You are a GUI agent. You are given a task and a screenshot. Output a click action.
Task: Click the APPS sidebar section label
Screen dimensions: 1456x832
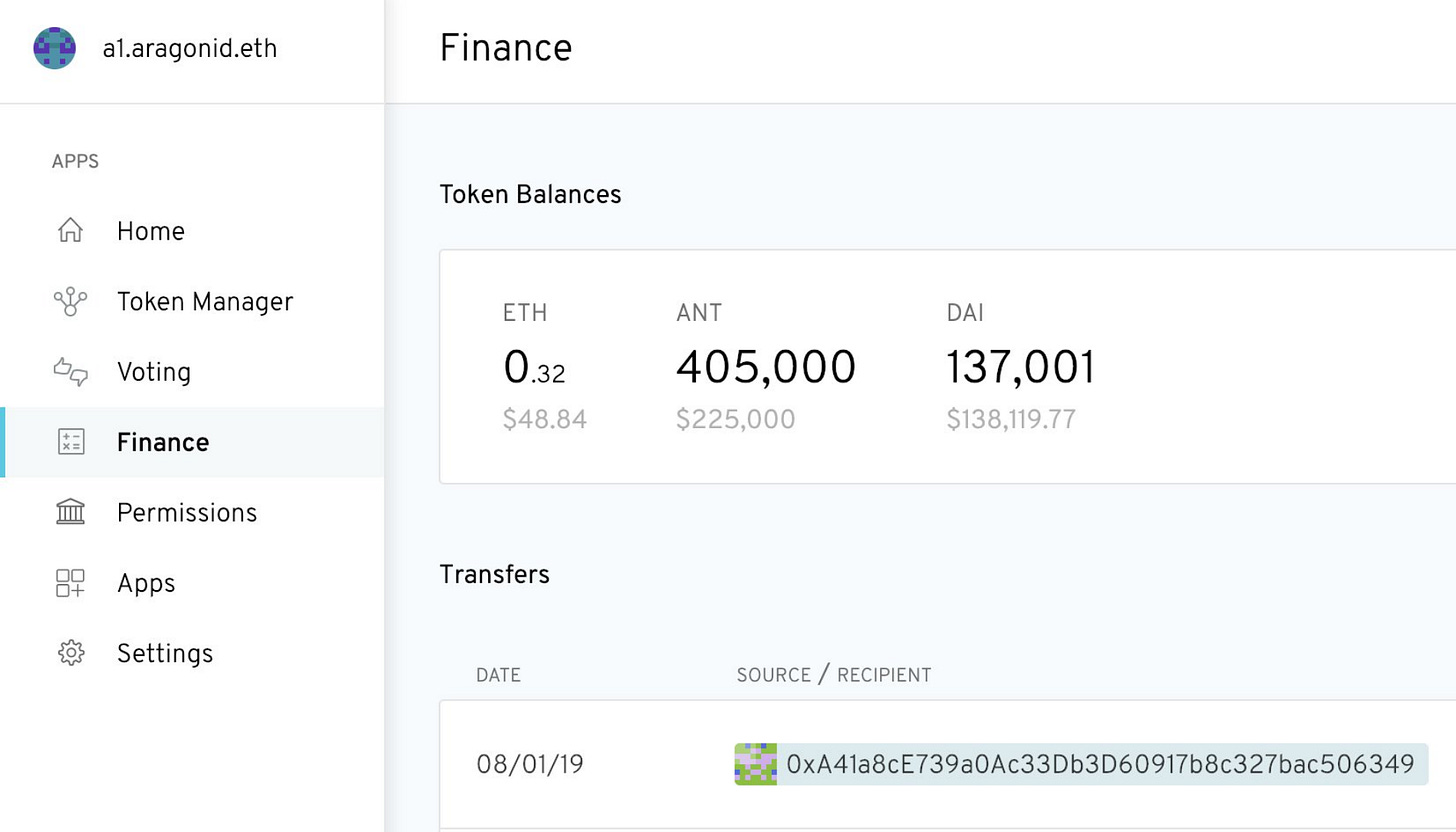pos(75,162)
